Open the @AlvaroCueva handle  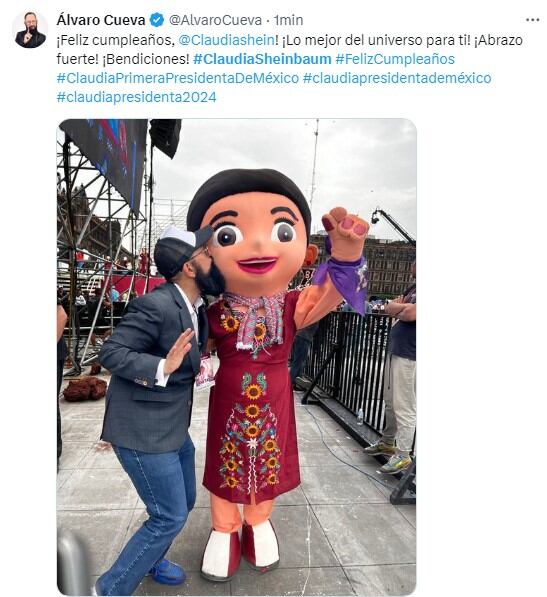(215, 20)
